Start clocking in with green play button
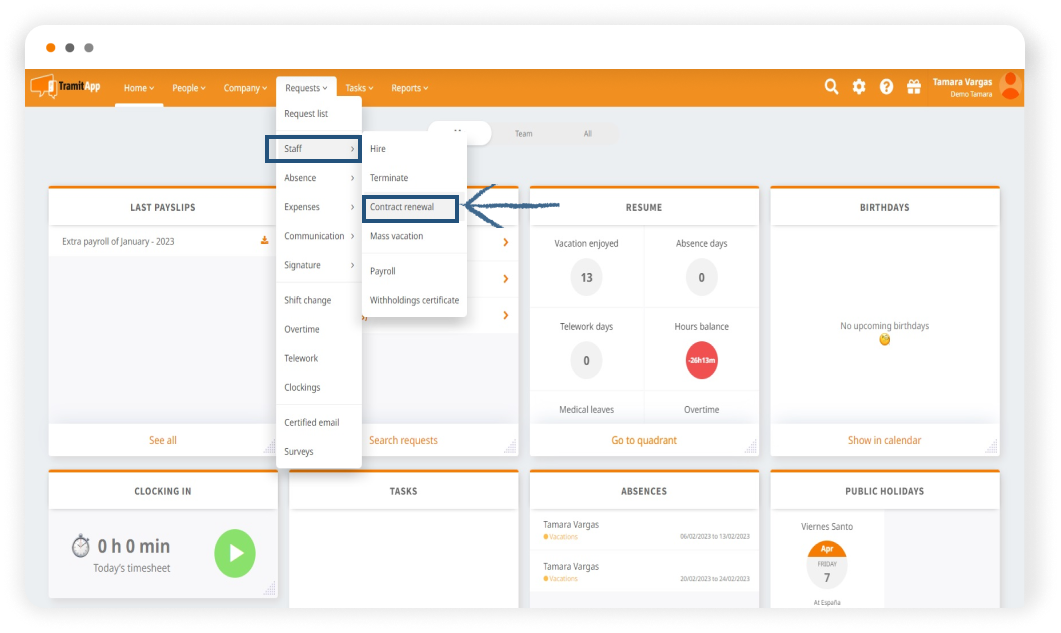1061x633 pixels. click(x=235, y=553)
